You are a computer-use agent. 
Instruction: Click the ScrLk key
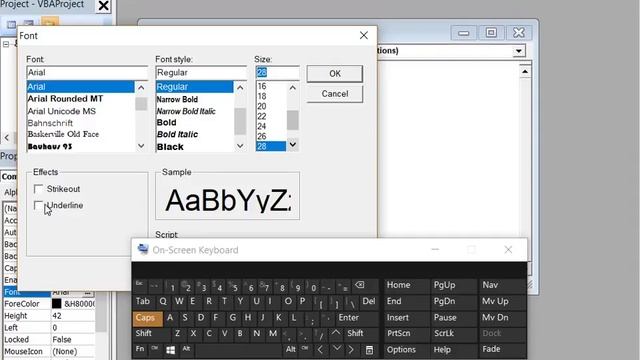click(444, 333)
